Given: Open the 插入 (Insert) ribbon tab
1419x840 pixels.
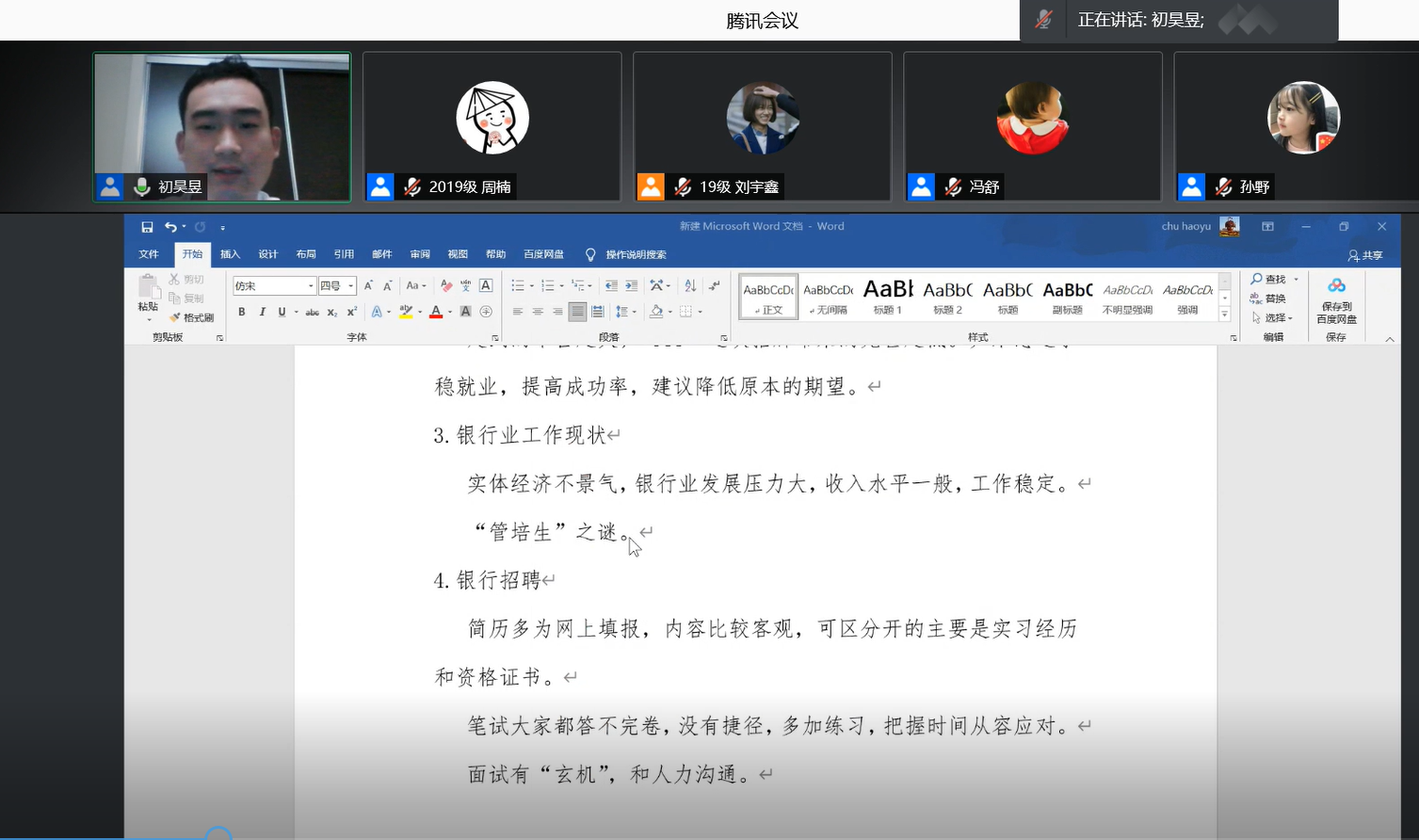Looking at the screenshot, I should click(x=230, y=254).
